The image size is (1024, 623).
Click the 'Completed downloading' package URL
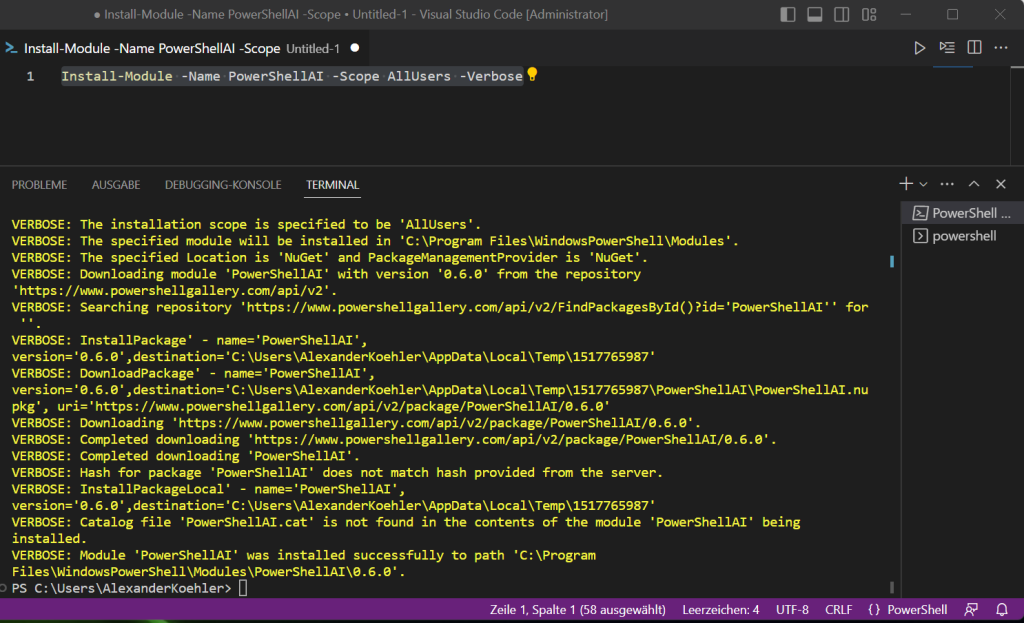click(510, 439)
